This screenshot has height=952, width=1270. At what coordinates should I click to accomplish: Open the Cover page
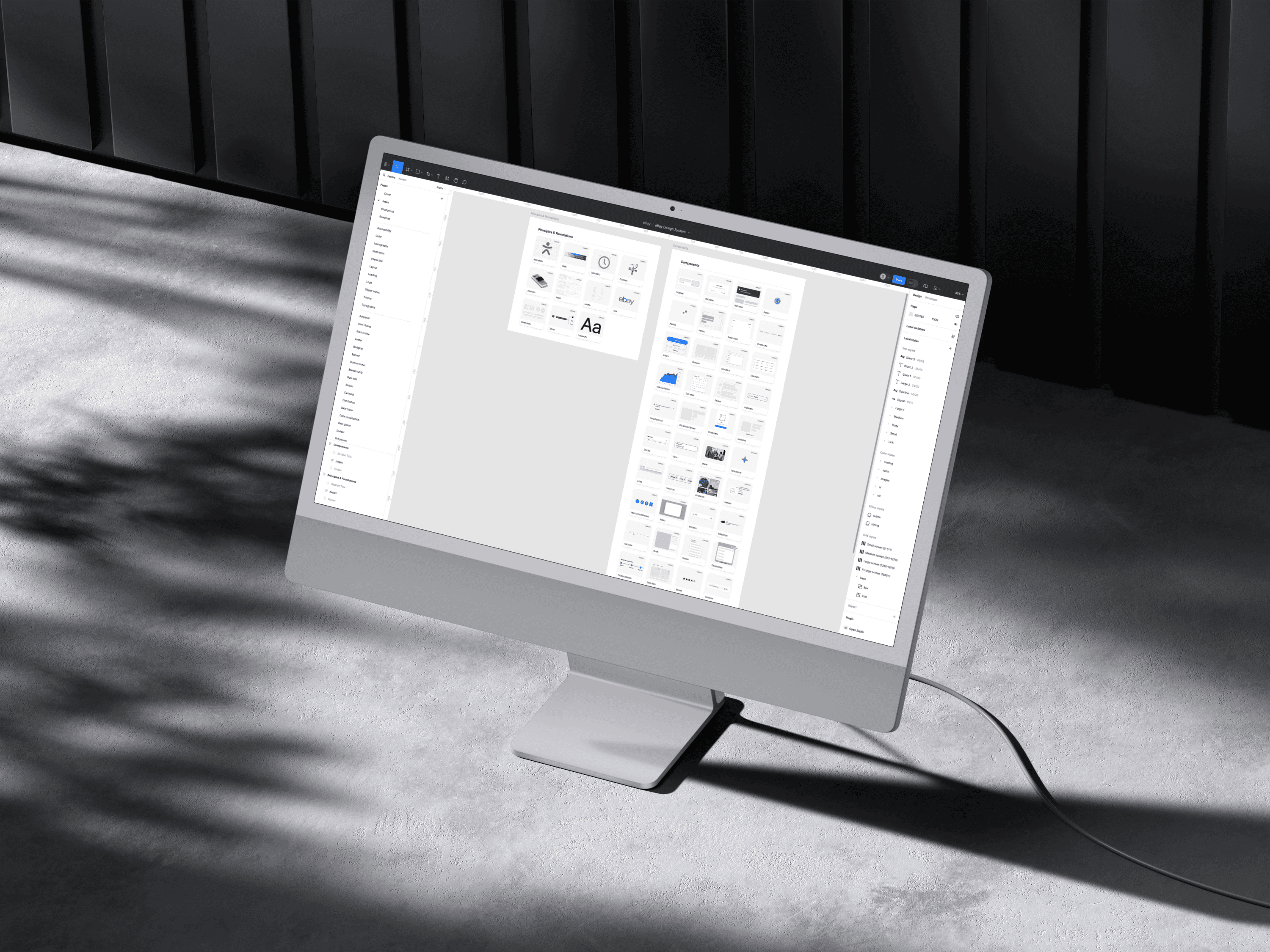[x=387, y=195]
